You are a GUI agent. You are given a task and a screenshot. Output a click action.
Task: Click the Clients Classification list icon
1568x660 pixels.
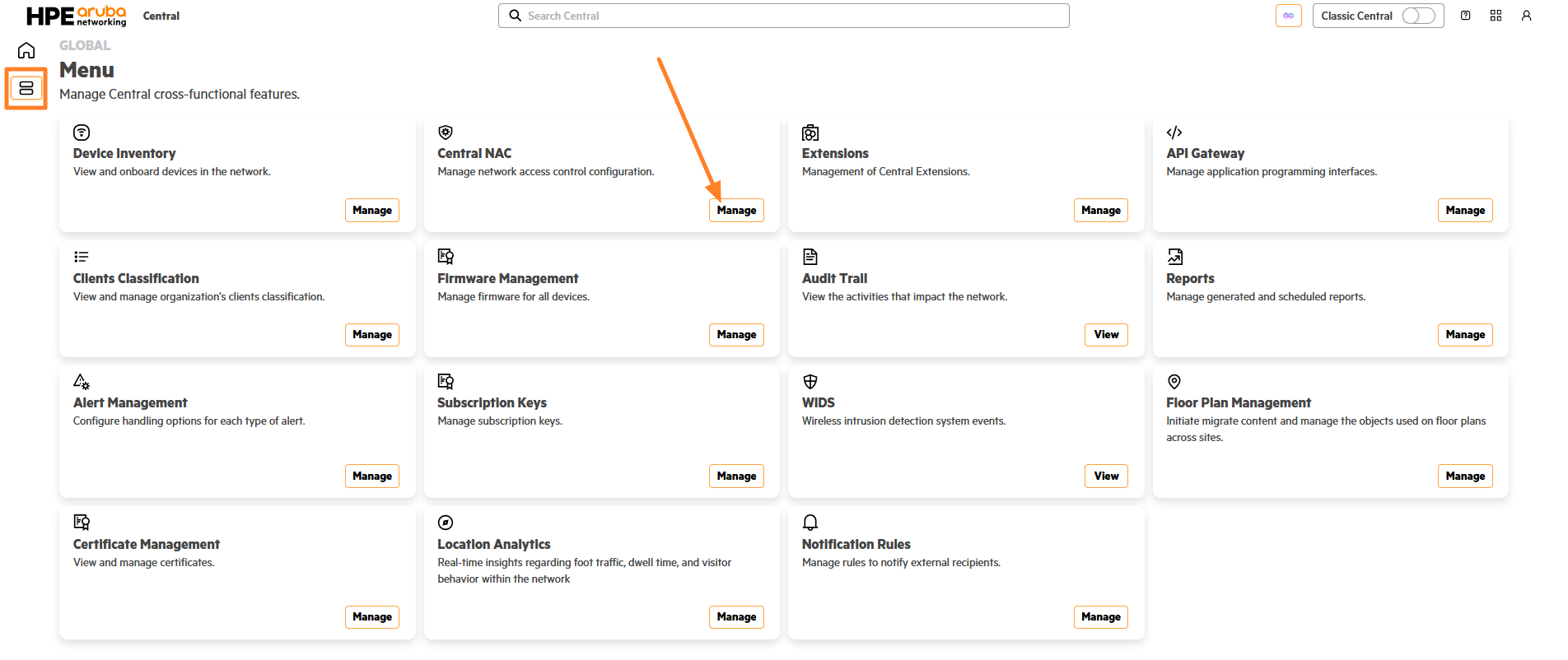click(82, 257)
